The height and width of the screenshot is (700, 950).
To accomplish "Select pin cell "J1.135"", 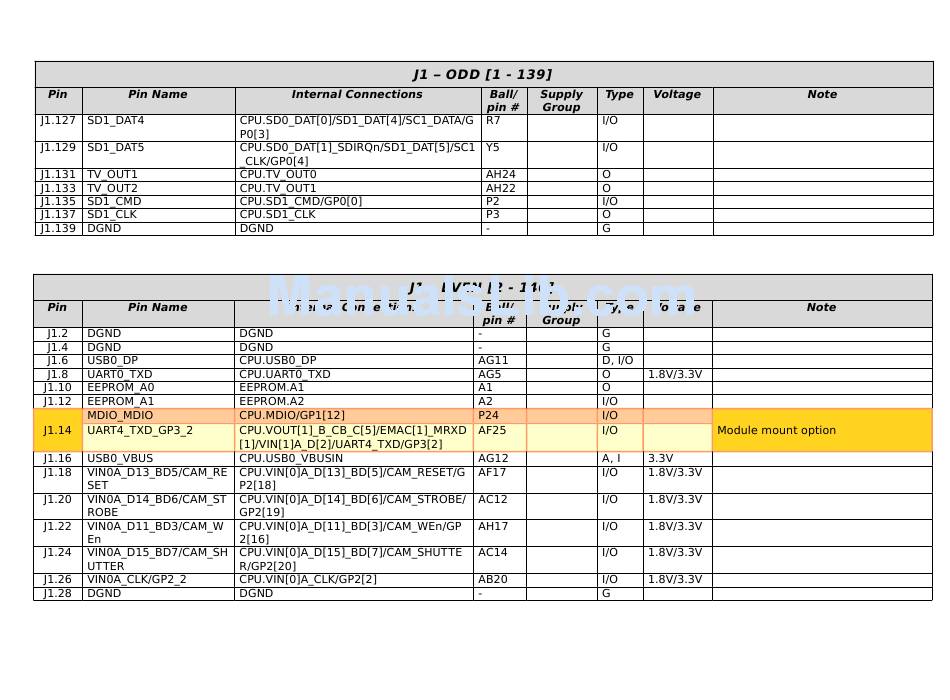I will [x=58, y=202].
